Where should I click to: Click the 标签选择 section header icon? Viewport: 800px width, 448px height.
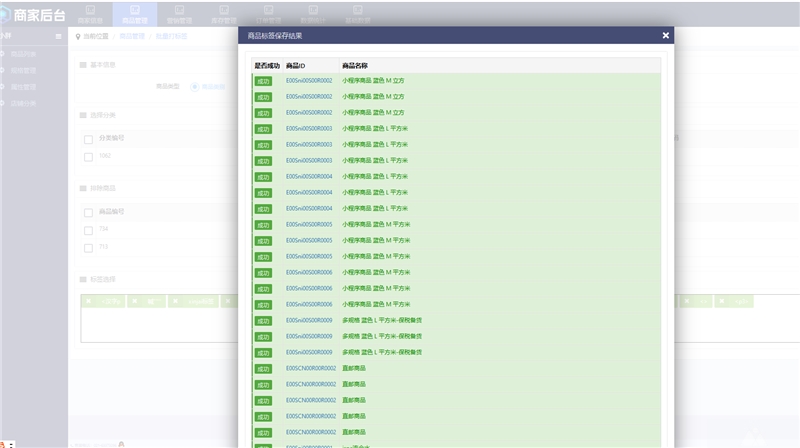click(x=83, y=279)
